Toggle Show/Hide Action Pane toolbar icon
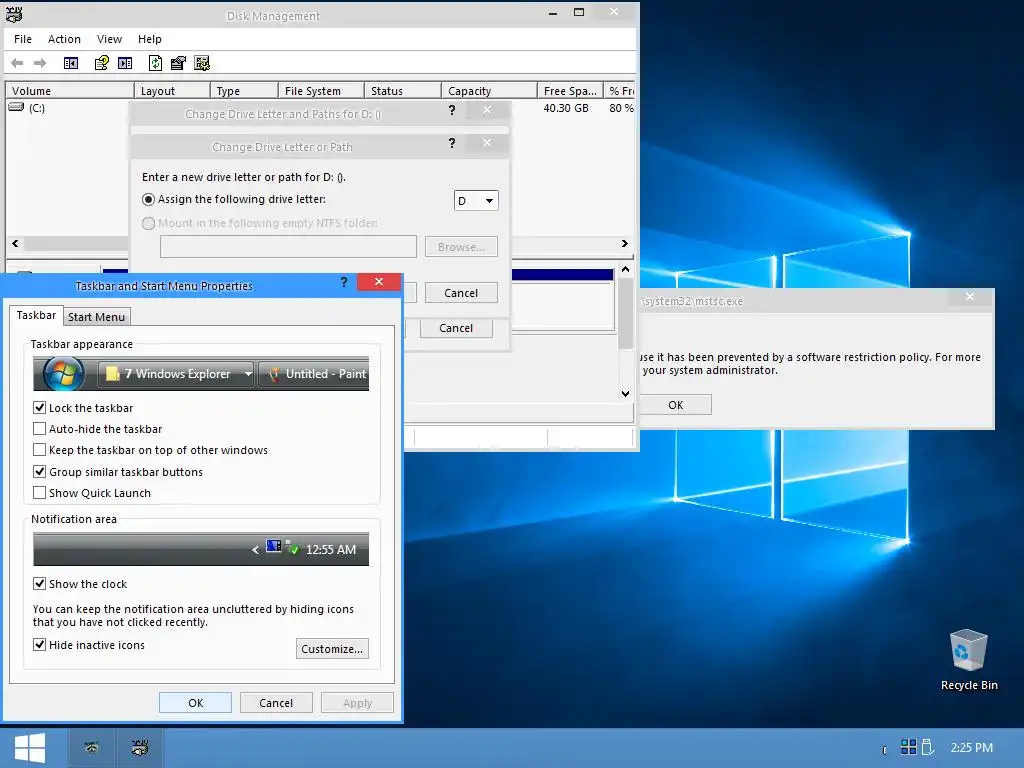Image resolution: width=1024 pixels, height=768 pixels. 125,63
